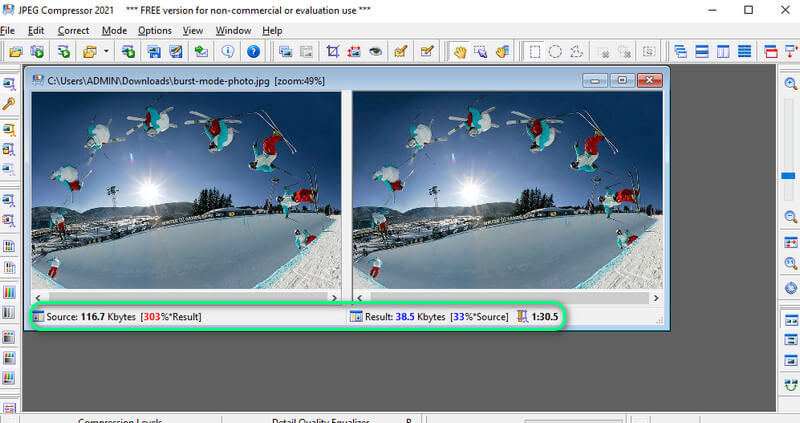
Task: Open the Options menu
Action: point(154,31)
